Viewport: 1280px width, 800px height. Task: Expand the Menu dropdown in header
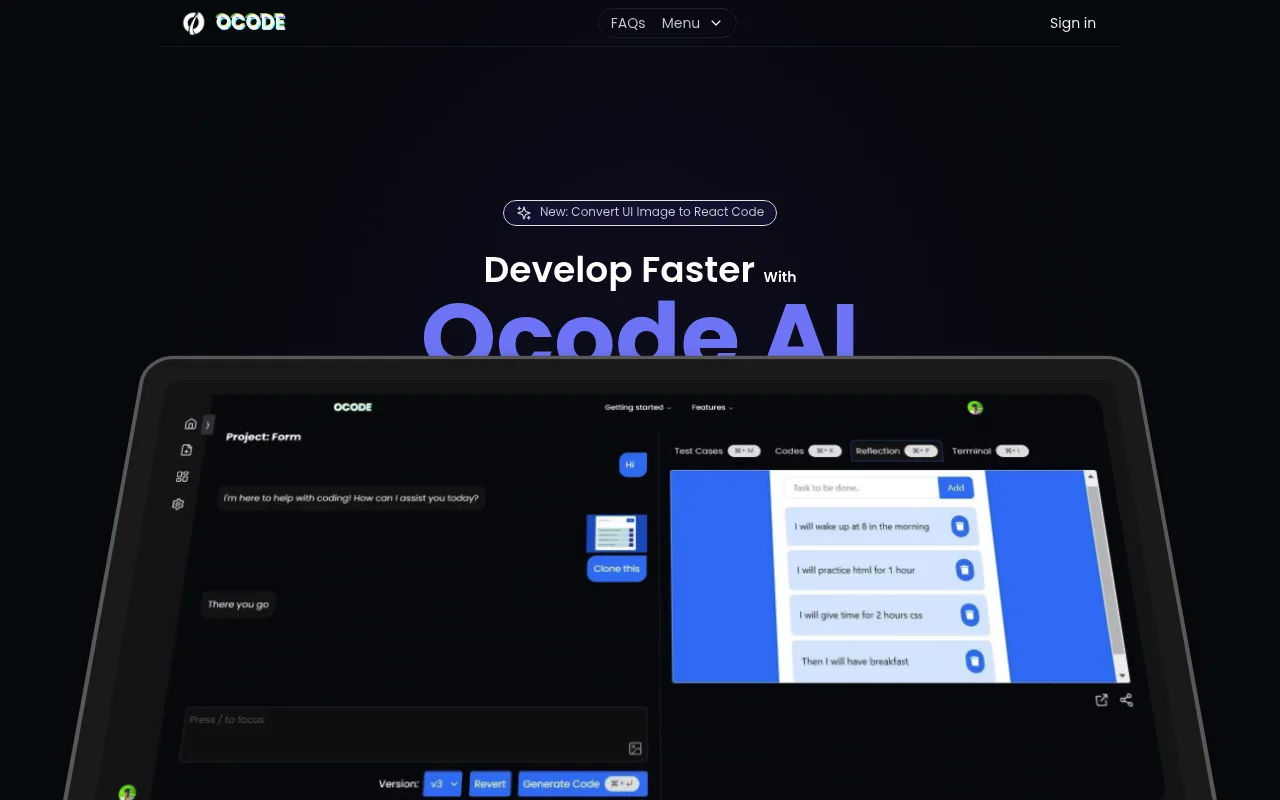[x=692, y=23]
